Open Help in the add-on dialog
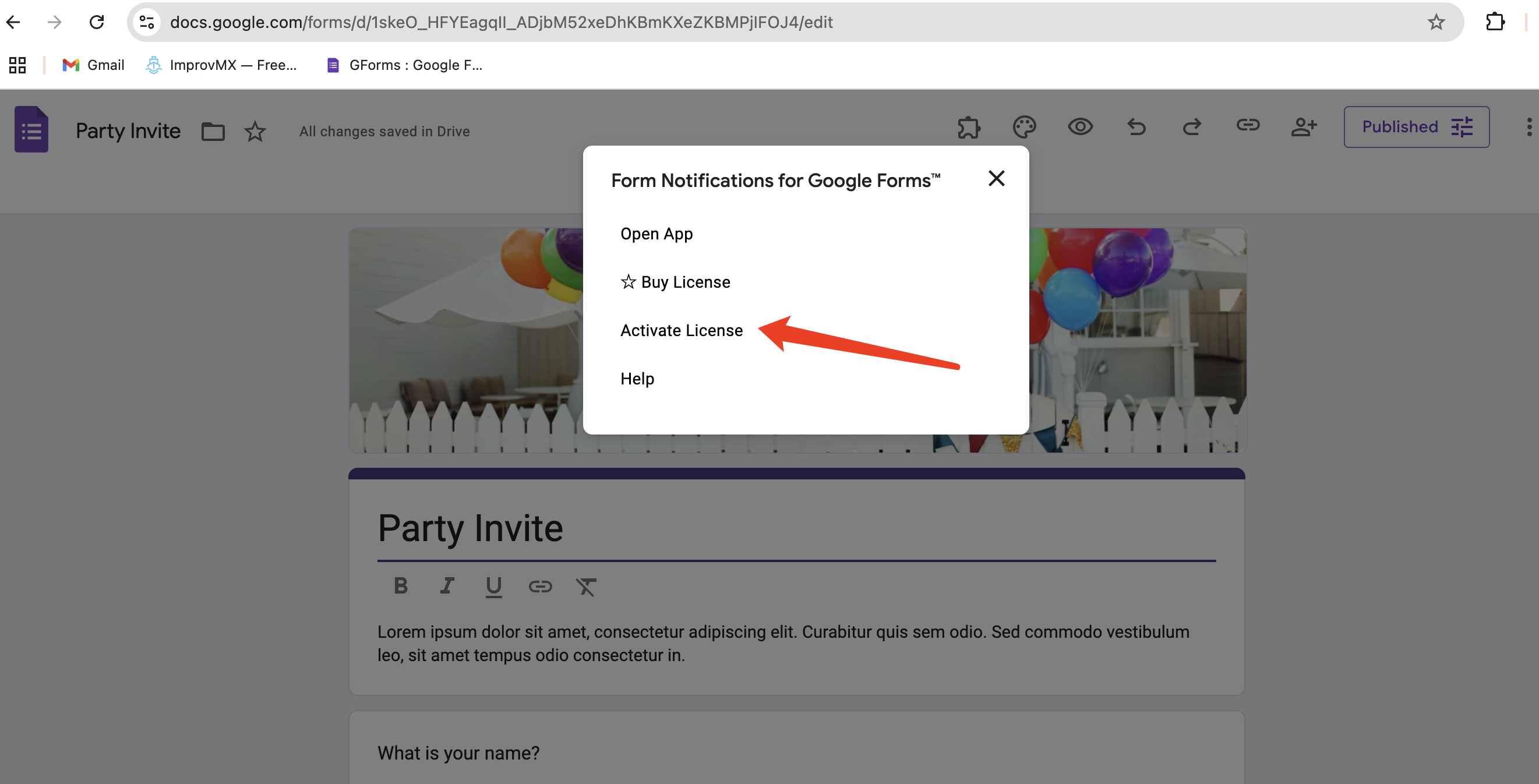This screenshot has width=1539, height=784. point(637,379)
